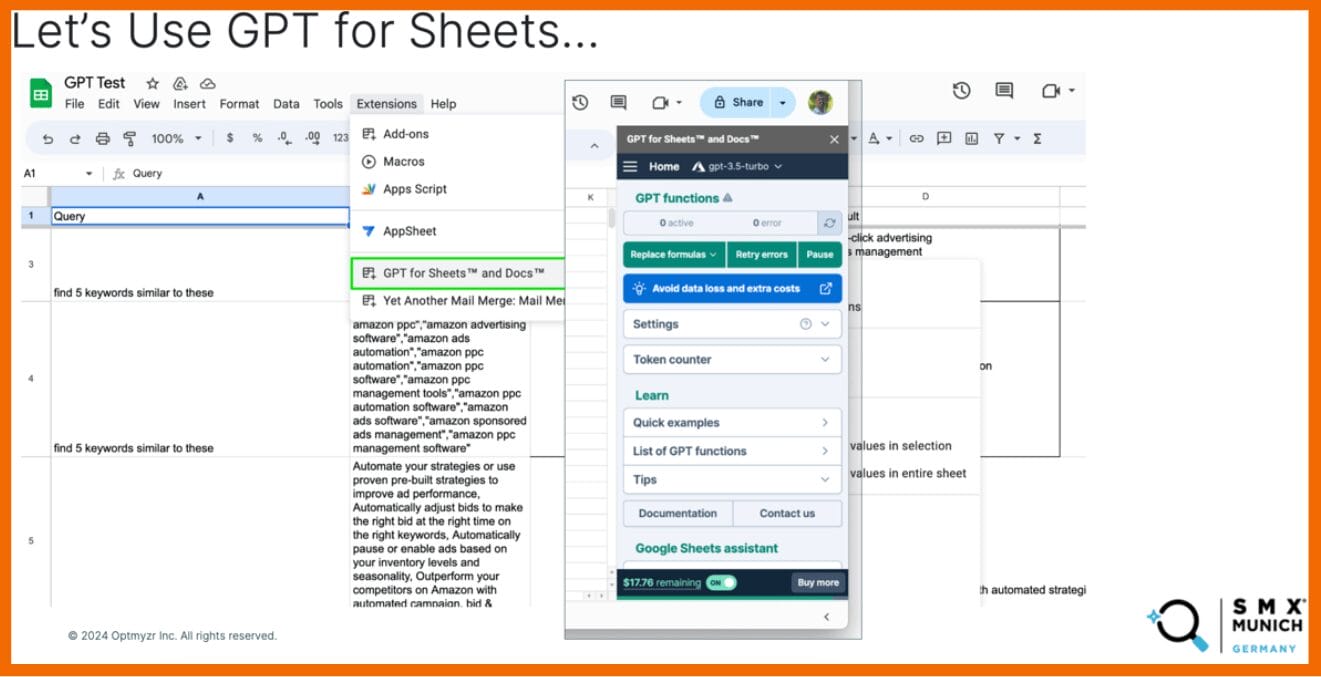This screenshot has height=677, width=1321.
Task: Click the sigma functions icon
Action: 1037,139
